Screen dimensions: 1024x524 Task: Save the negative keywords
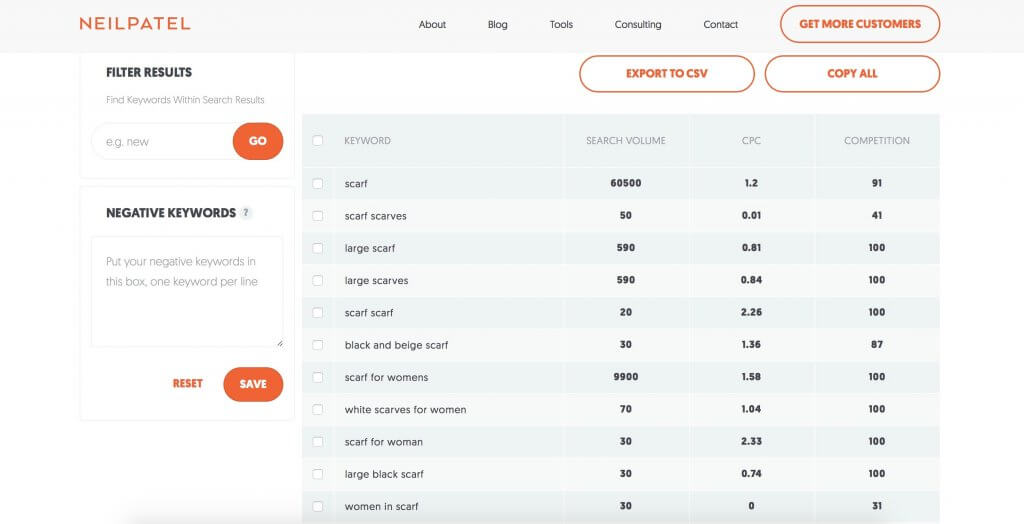click(x=253, y=384)
